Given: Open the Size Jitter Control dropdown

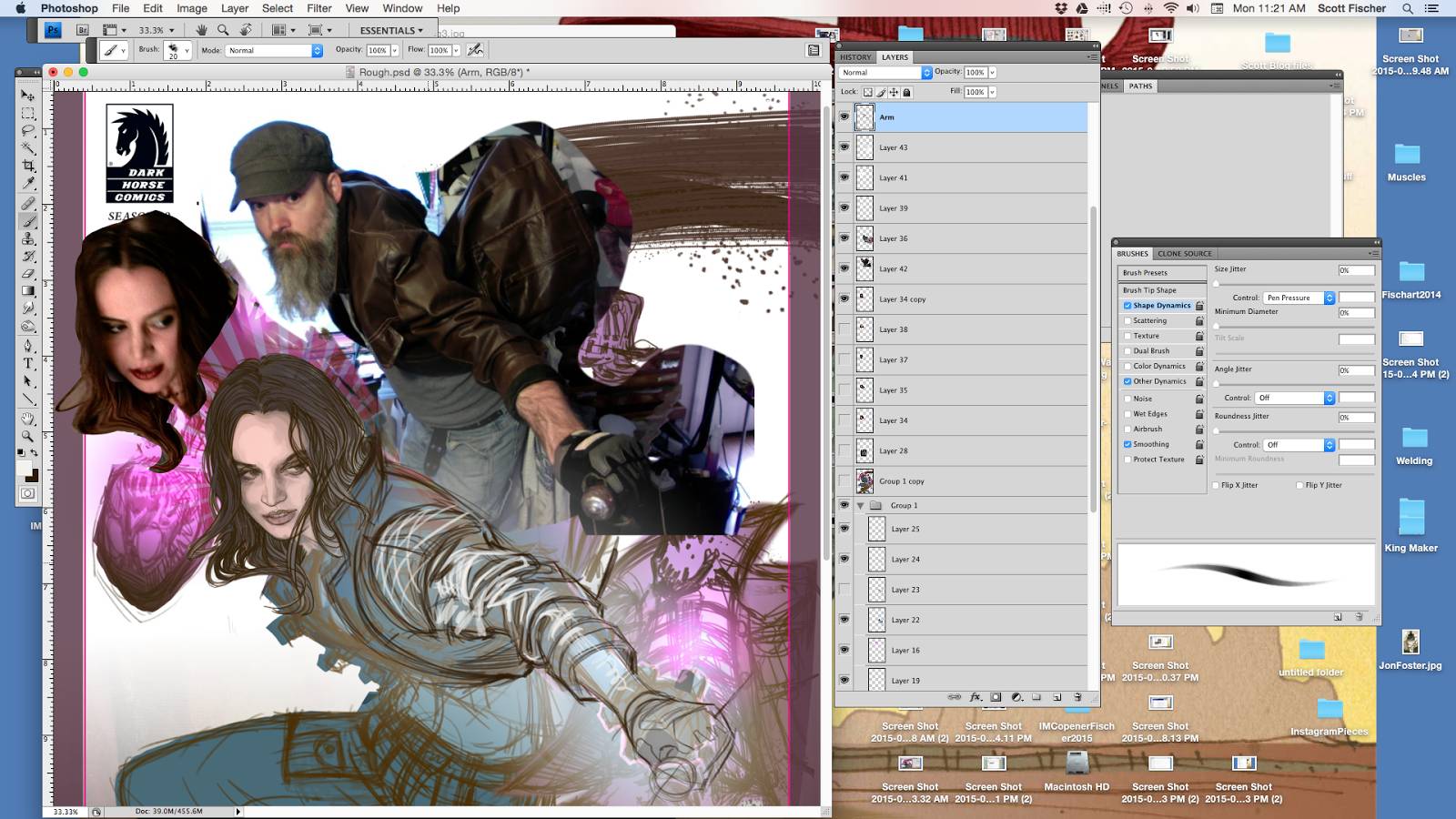Looking at the screenshot, I should (1299, 298).
